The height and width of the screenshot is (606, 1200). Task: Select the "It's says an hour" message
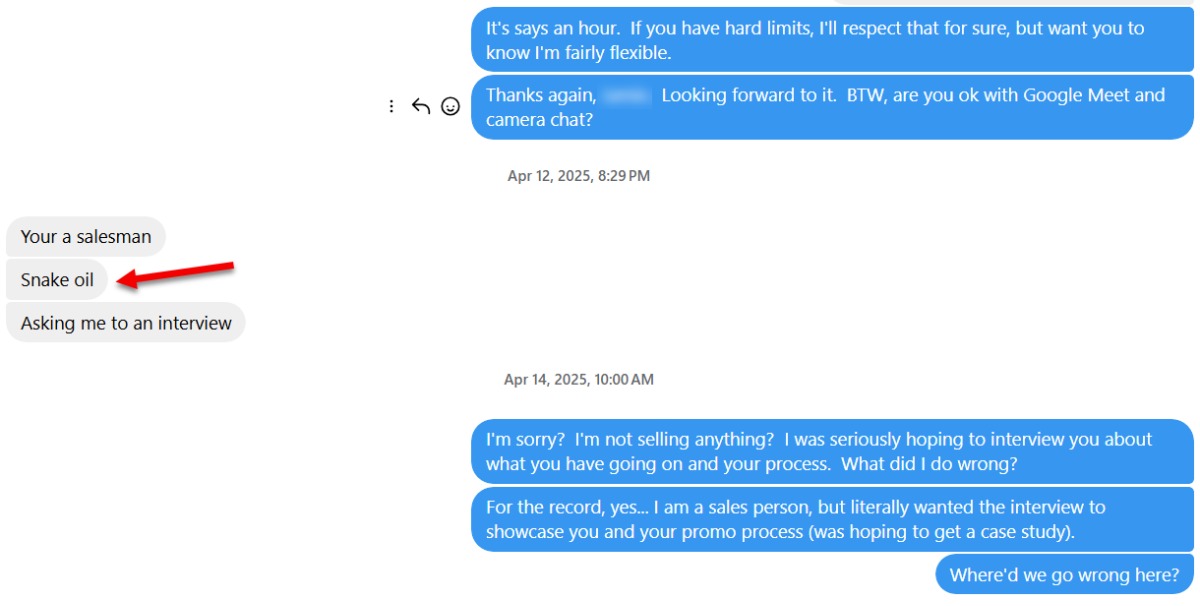832,40
